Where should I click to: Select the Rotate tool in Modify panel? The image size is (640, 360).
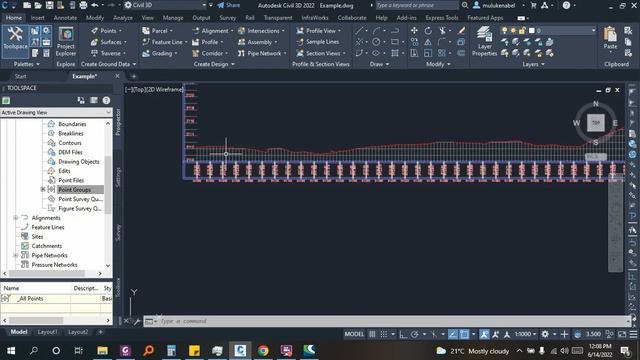pyautogui.click(x=428, y=31)
